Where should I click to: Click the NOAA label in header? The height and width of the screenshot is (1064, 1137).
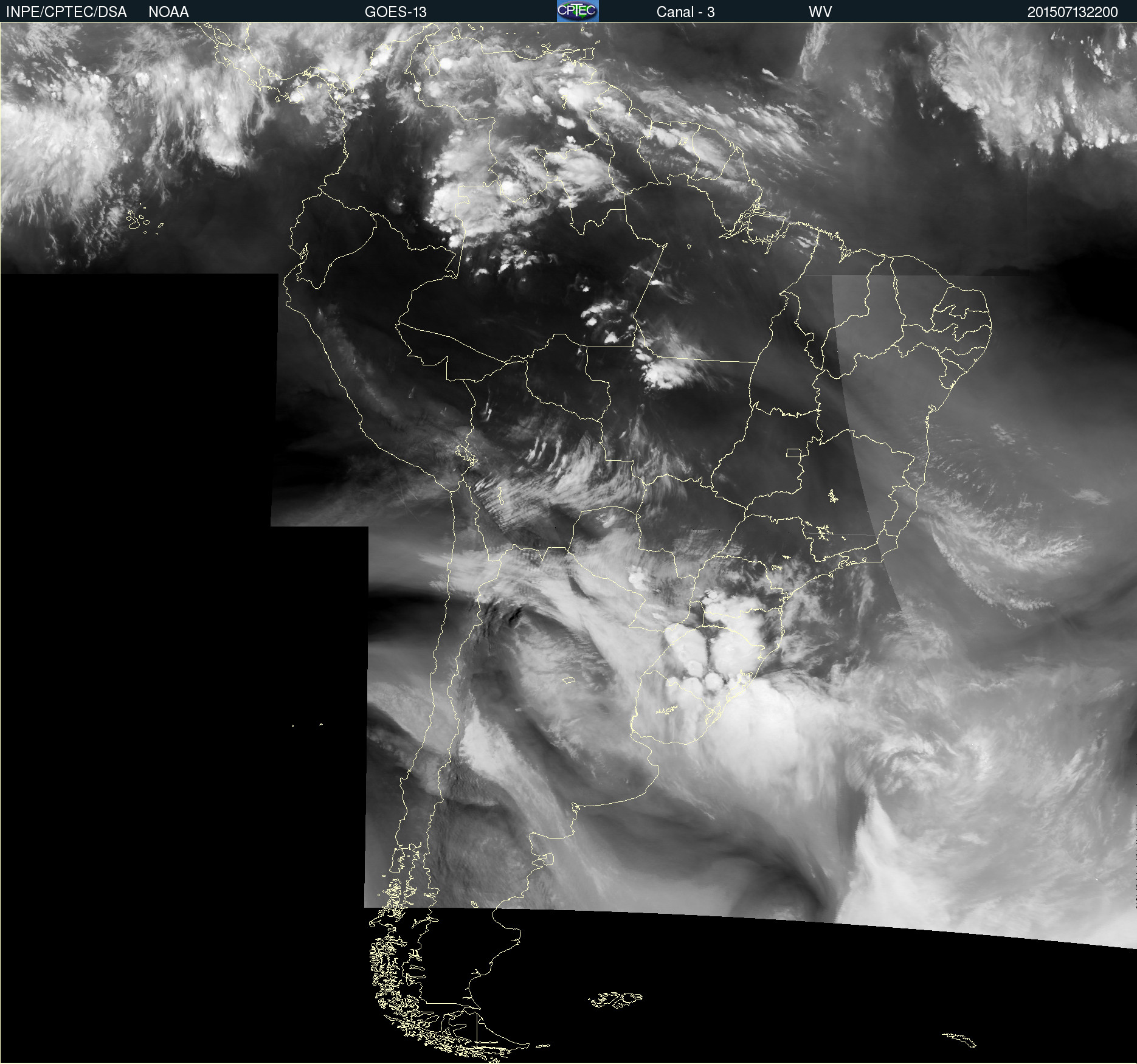[x=168, y=12]
